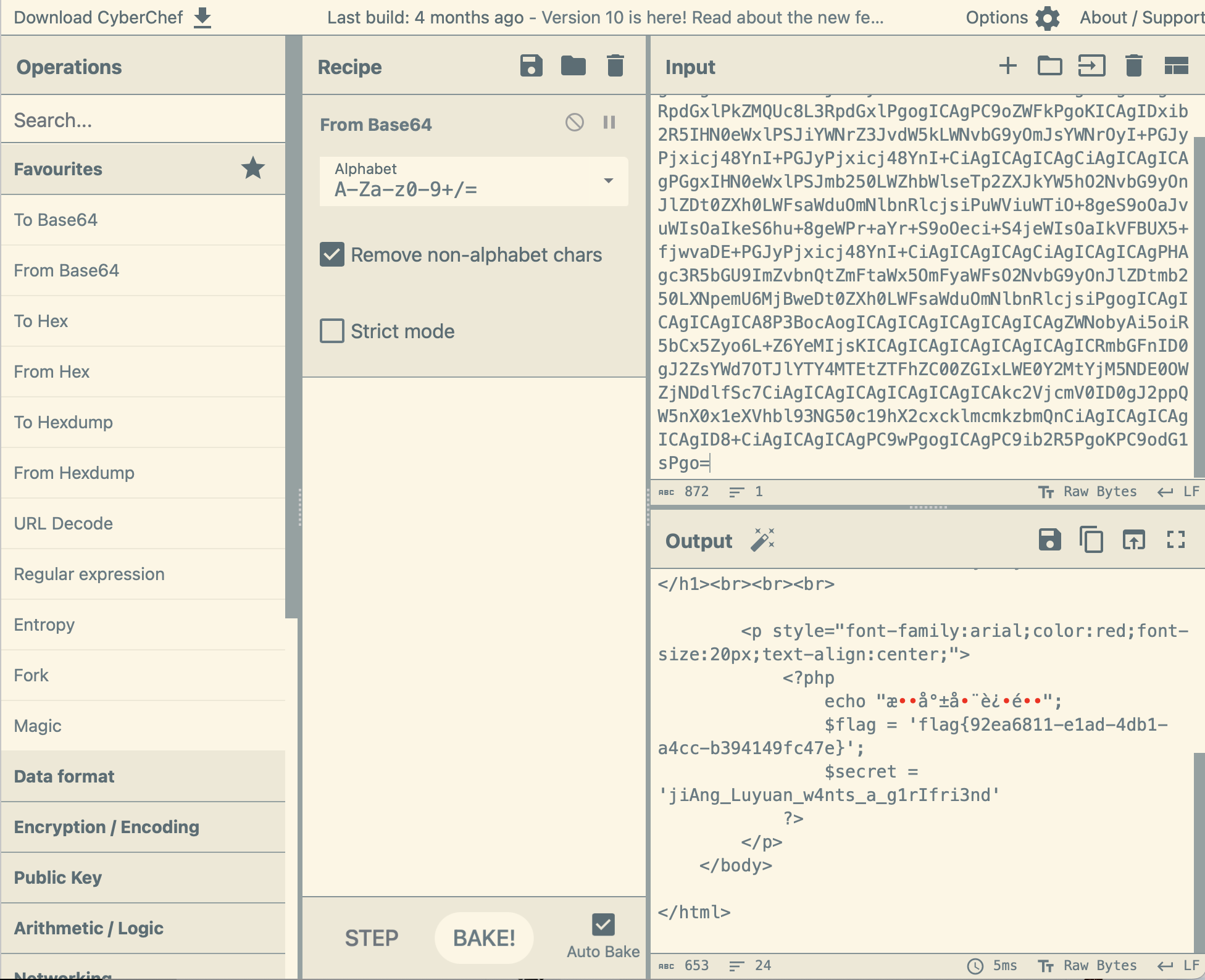Save the current recipe
1205x980 pixels.
[x=531, y=66]
